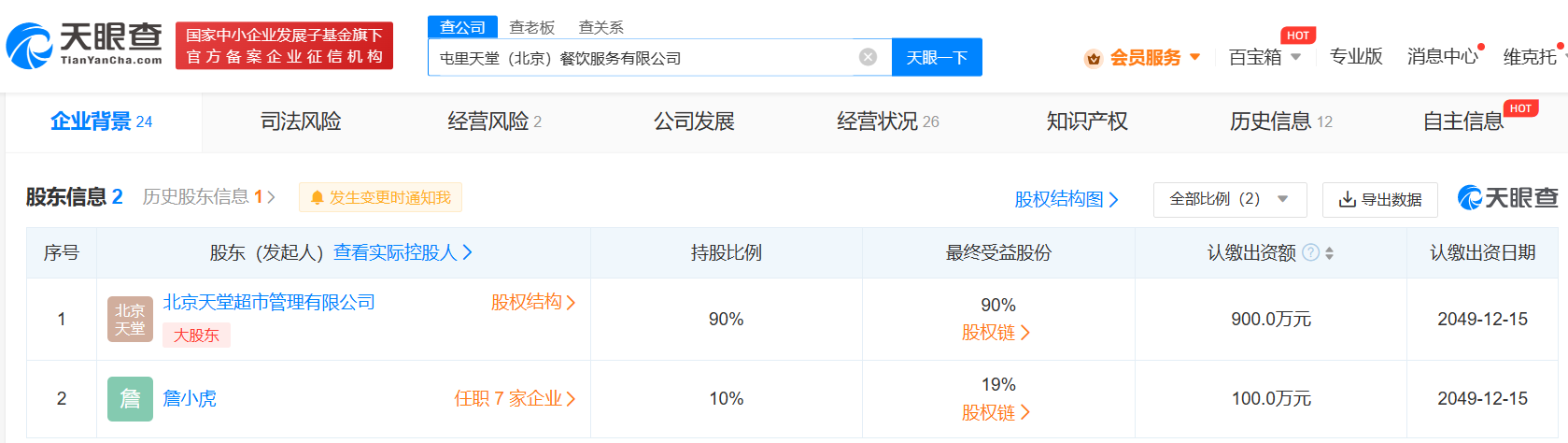
Task: Sort by 认缴出资额 using the sort arrows
Action: [x=1329, y=253]
